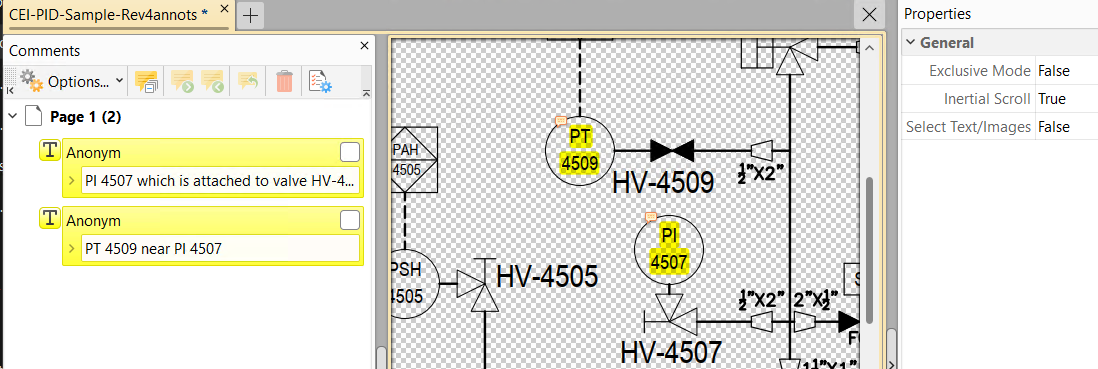
Task: Click the highlighted 4509 text in circle
Action: [580, 163]
